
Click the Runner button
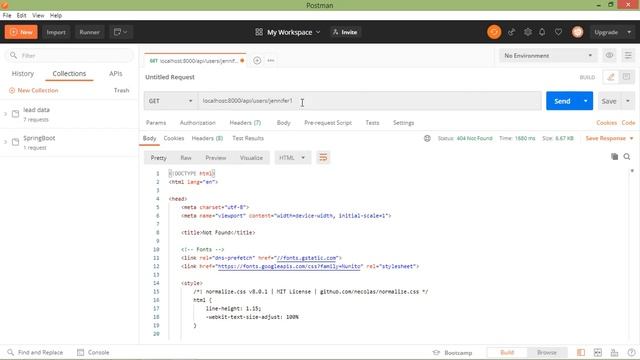tap(89, 32)
